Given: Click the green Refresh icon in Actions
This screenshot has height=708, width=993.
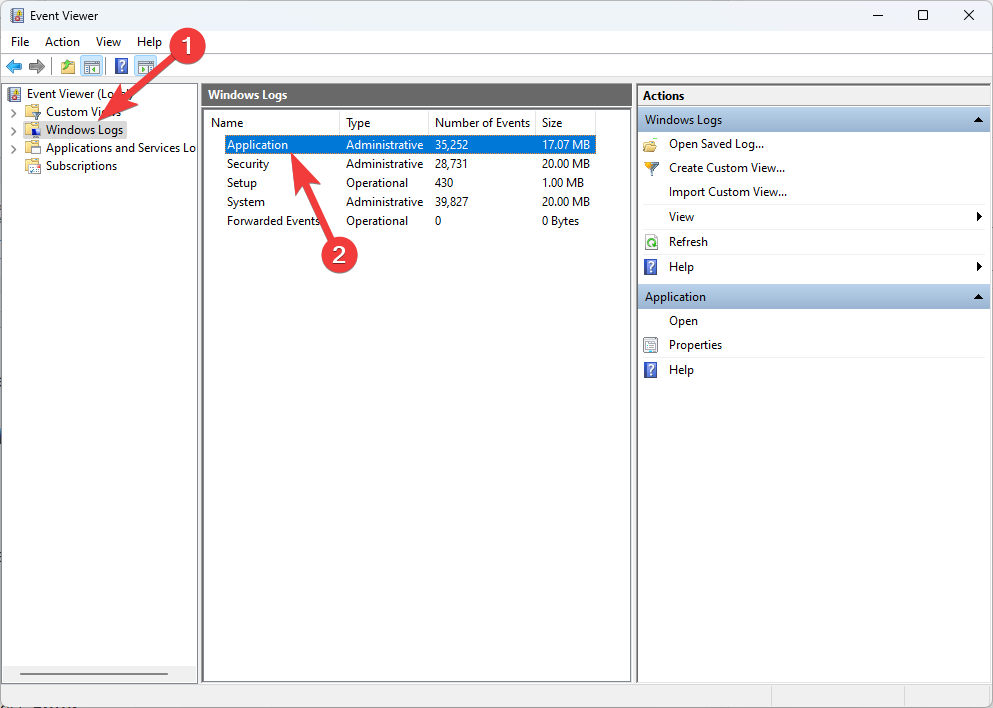Looking at the screenshot, I should click(x=651, y=242).
